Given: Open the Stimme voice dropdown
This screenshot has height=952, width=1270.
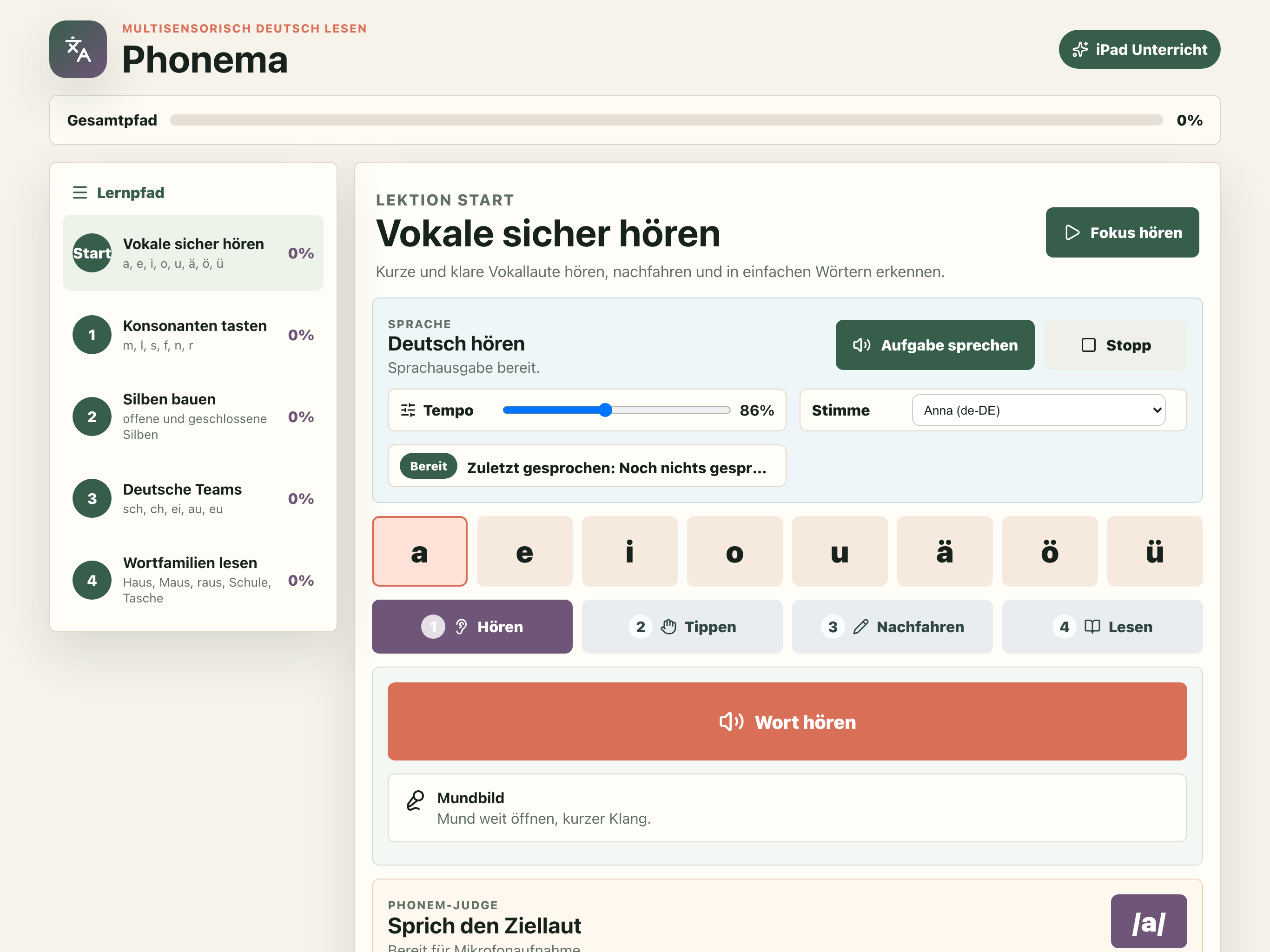Looking at the screenshot, I should (x=1038, y=410).
